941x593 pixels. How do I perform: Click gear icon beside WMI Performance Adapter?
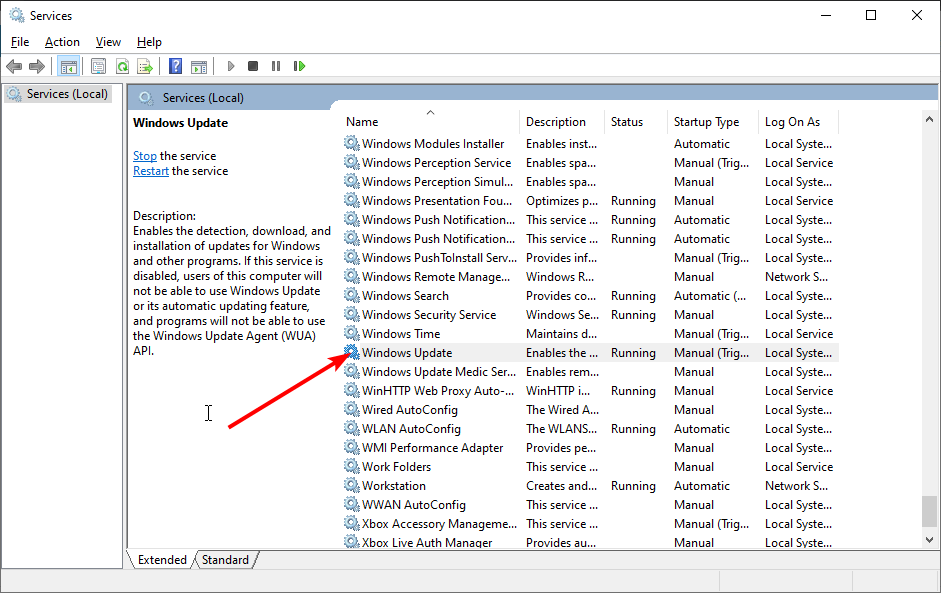[x=351, y=447]
